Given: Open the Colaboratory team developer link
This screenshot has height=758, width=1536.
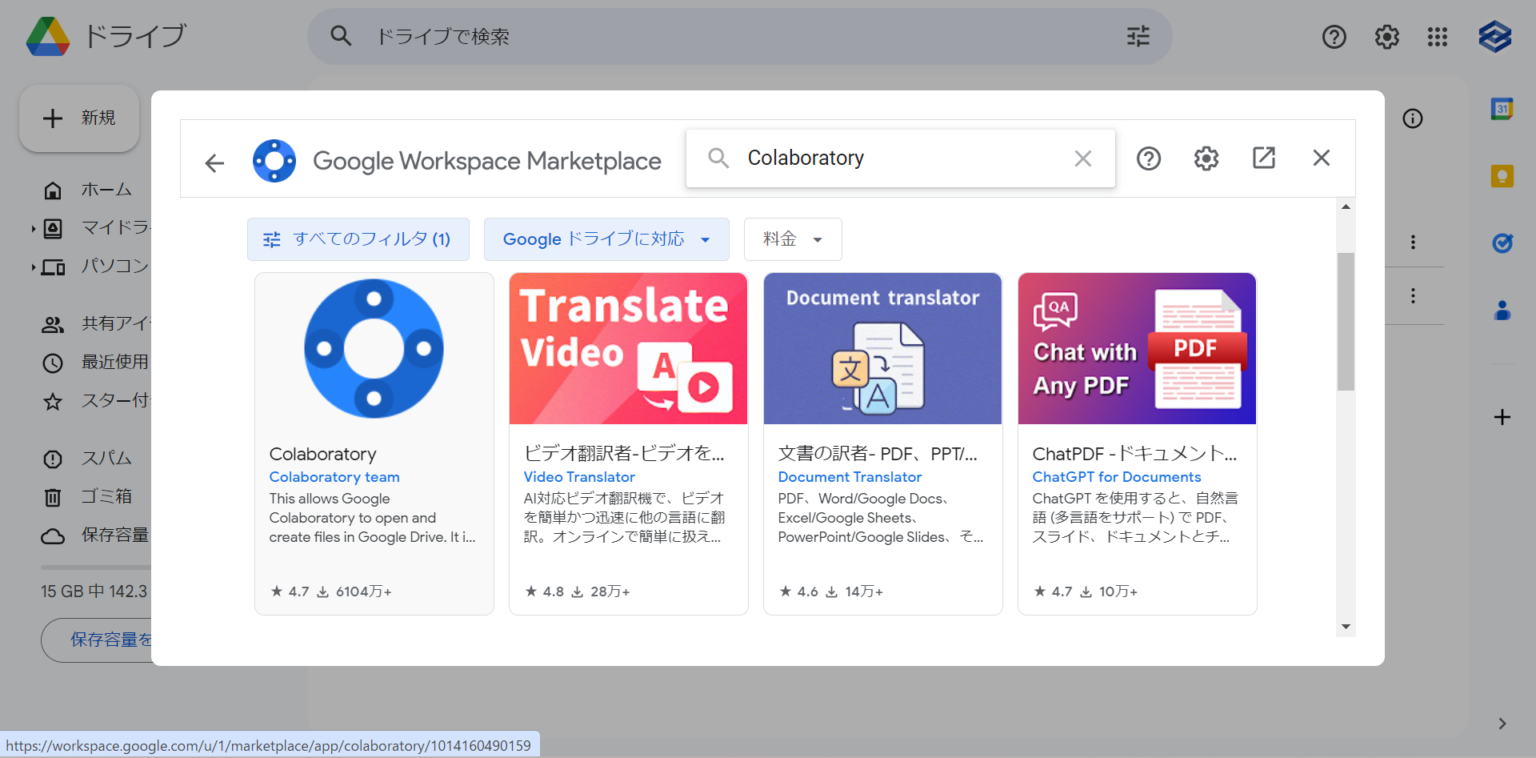Looking at the screenshot, I should 333,476.
